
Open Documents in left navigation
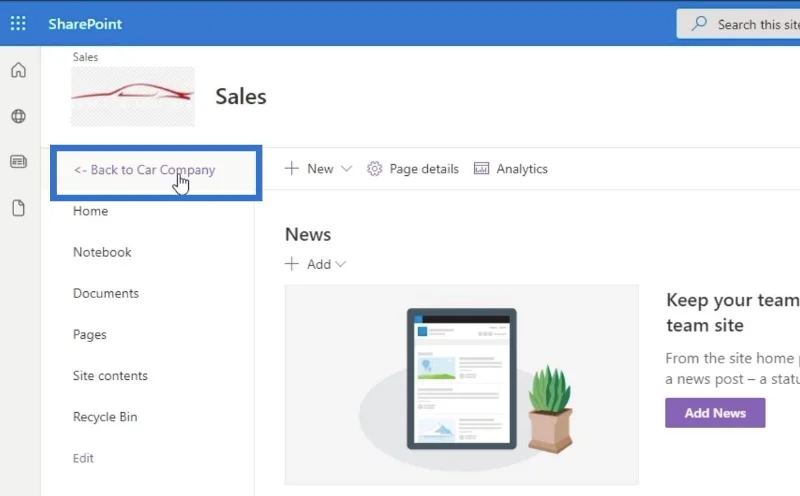[x=106, y=293]
